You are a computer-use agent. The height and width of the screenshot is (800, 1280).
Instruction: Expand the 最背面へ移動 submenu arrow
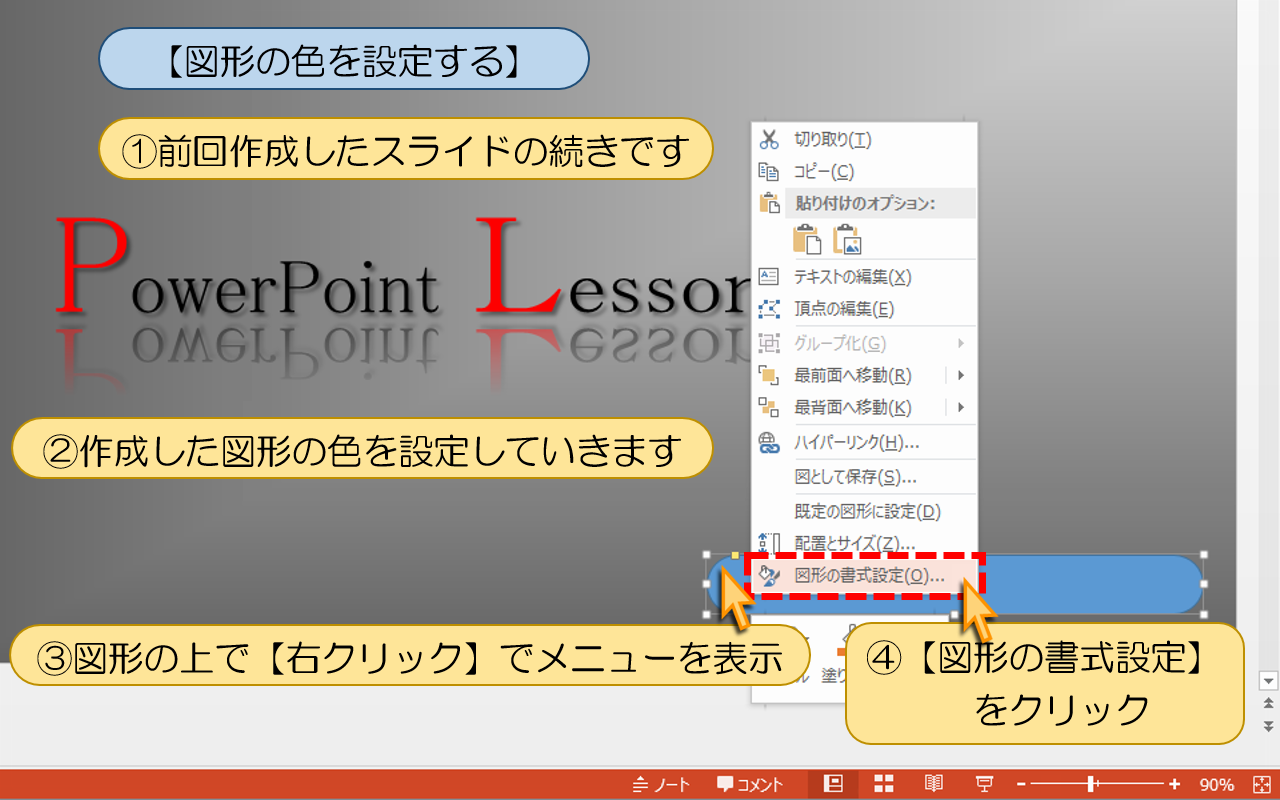click(961, 408)
